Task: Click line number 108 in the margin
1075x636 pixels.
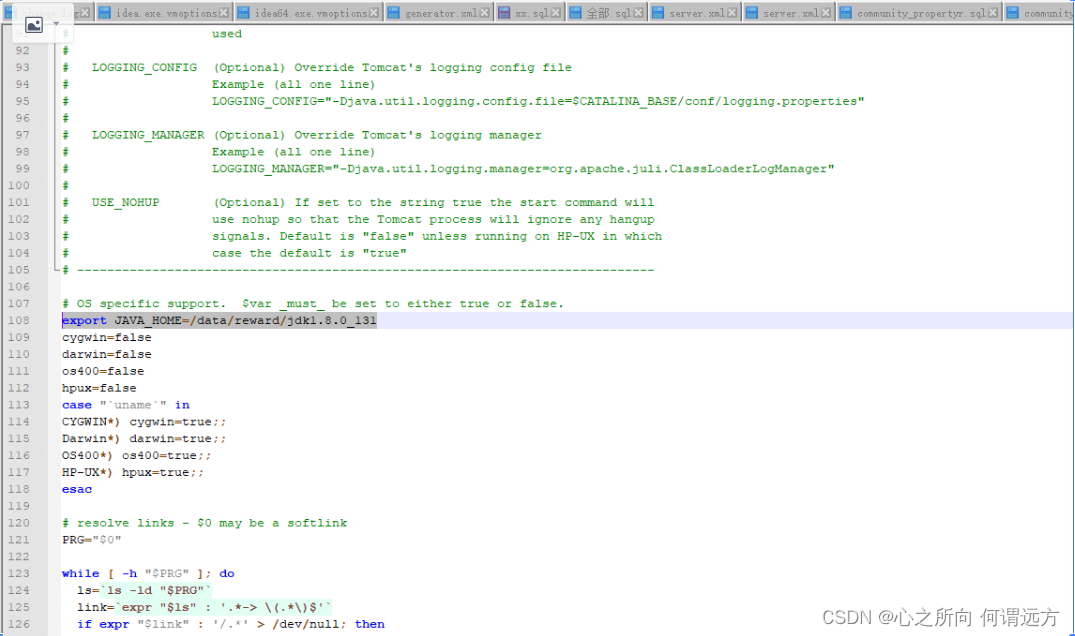Action: click(x=19, y=320)
